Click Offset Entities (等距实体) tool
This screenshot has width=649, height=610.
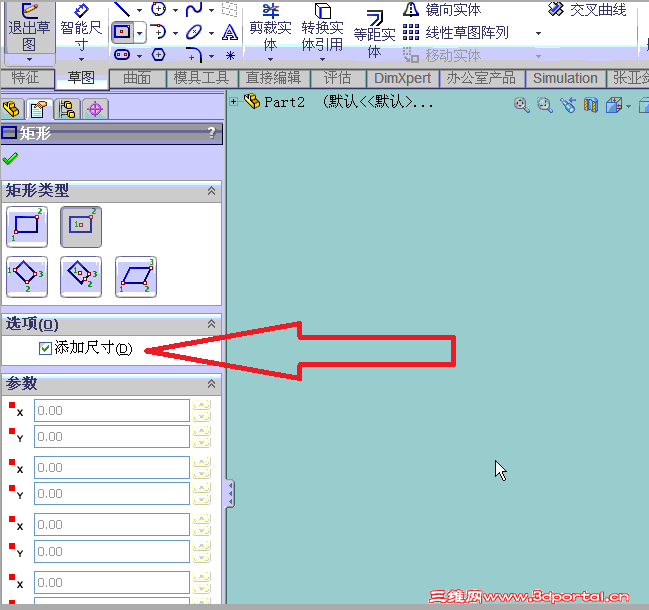point(374,34)
